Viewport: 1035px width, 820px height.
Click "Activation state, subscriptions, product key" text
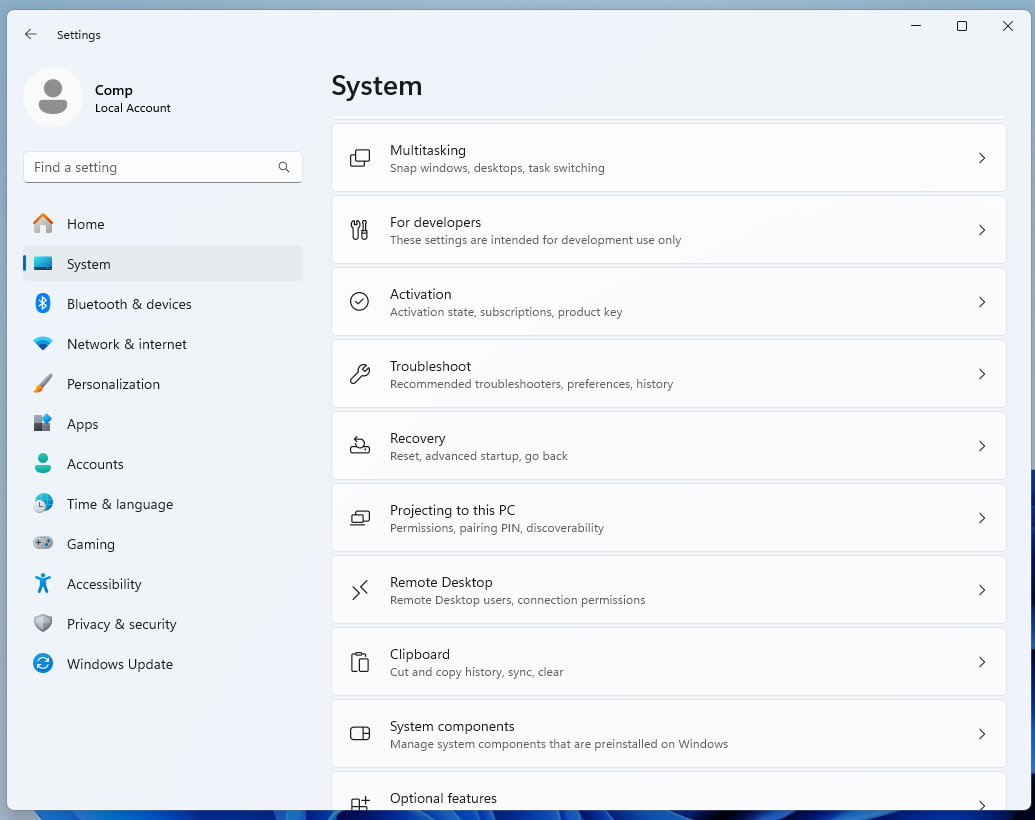tap(506, 312)
